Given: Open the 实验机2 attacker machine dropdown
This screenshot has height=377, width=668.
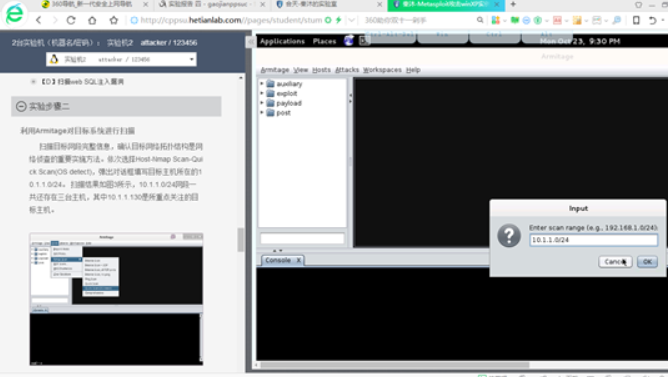Looking at the screenshot, I should tap(121, 59).
